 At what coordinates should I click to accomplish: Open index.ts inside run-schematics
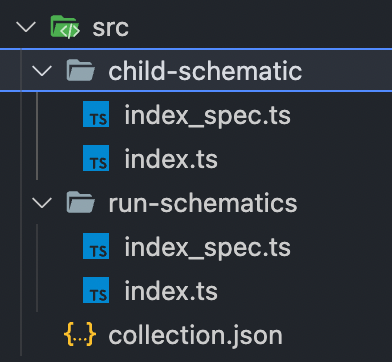171,291
